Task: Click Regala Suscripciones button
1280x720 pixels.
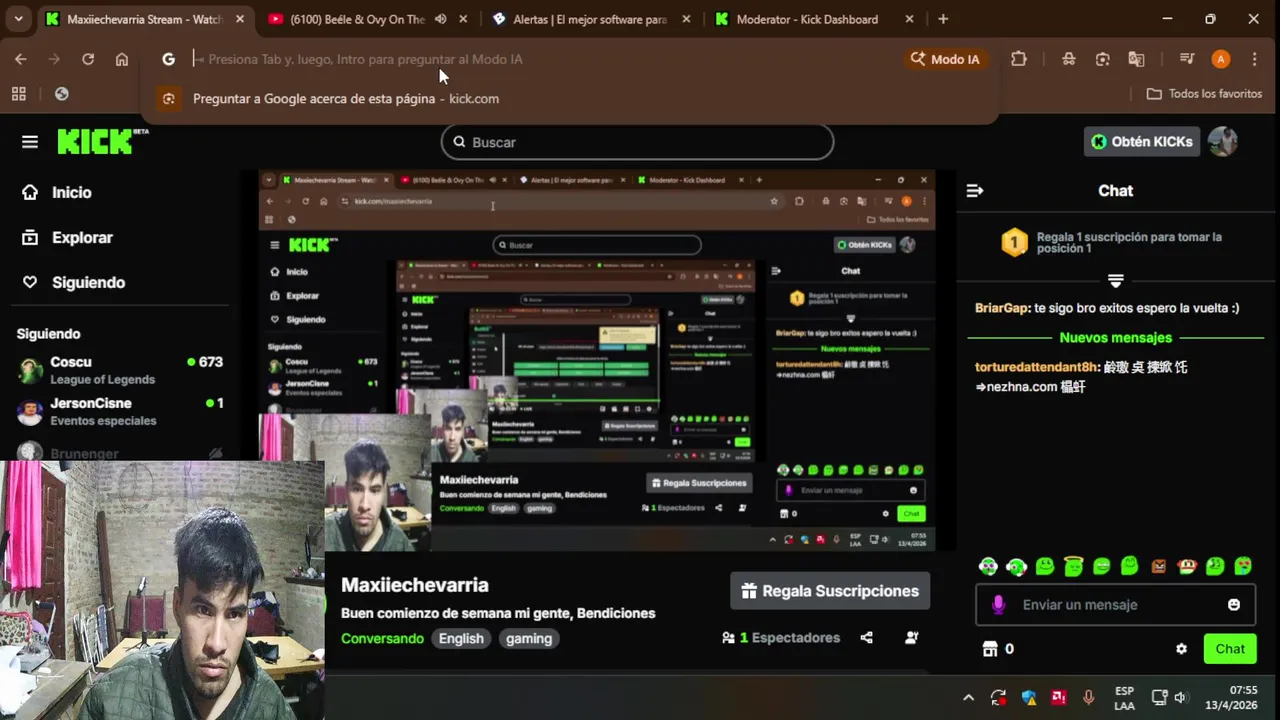Action: [x=830, y=591]
